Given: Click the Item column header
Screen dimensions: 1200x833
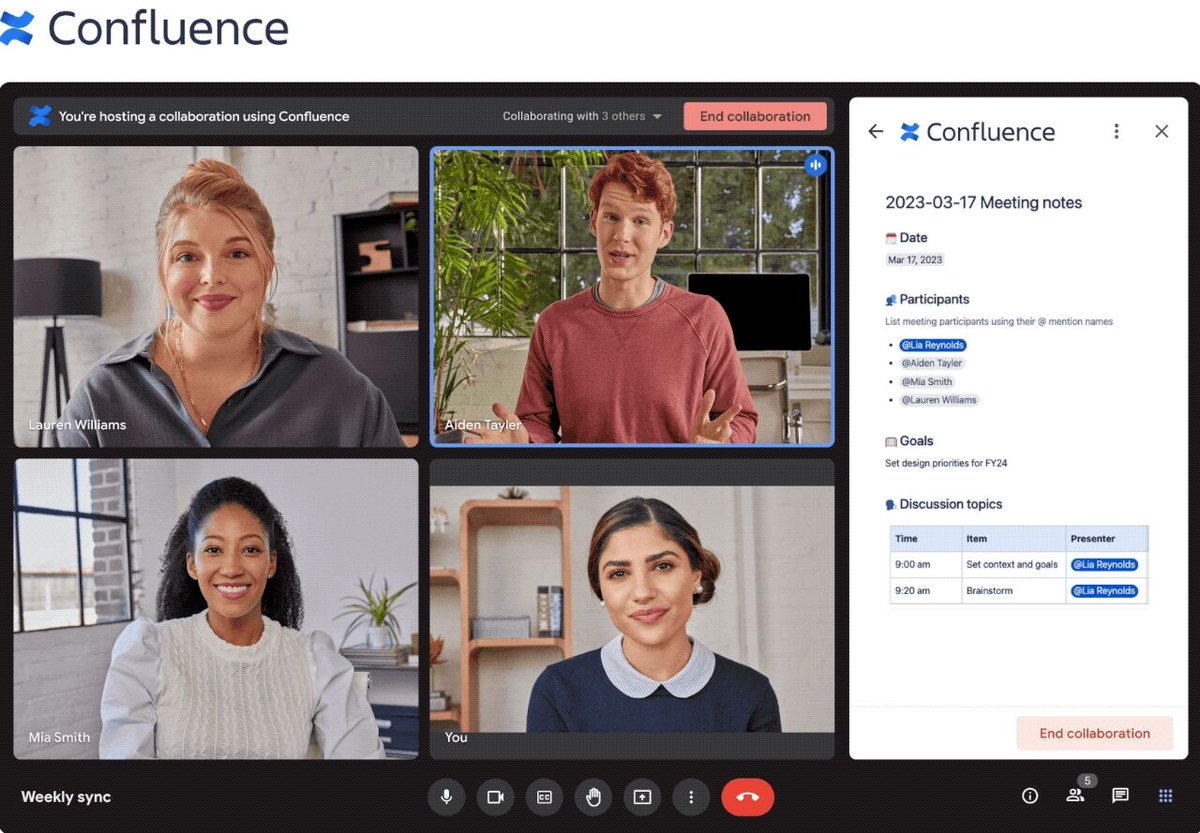Looking at the screenshot, I should (1012, 538).
